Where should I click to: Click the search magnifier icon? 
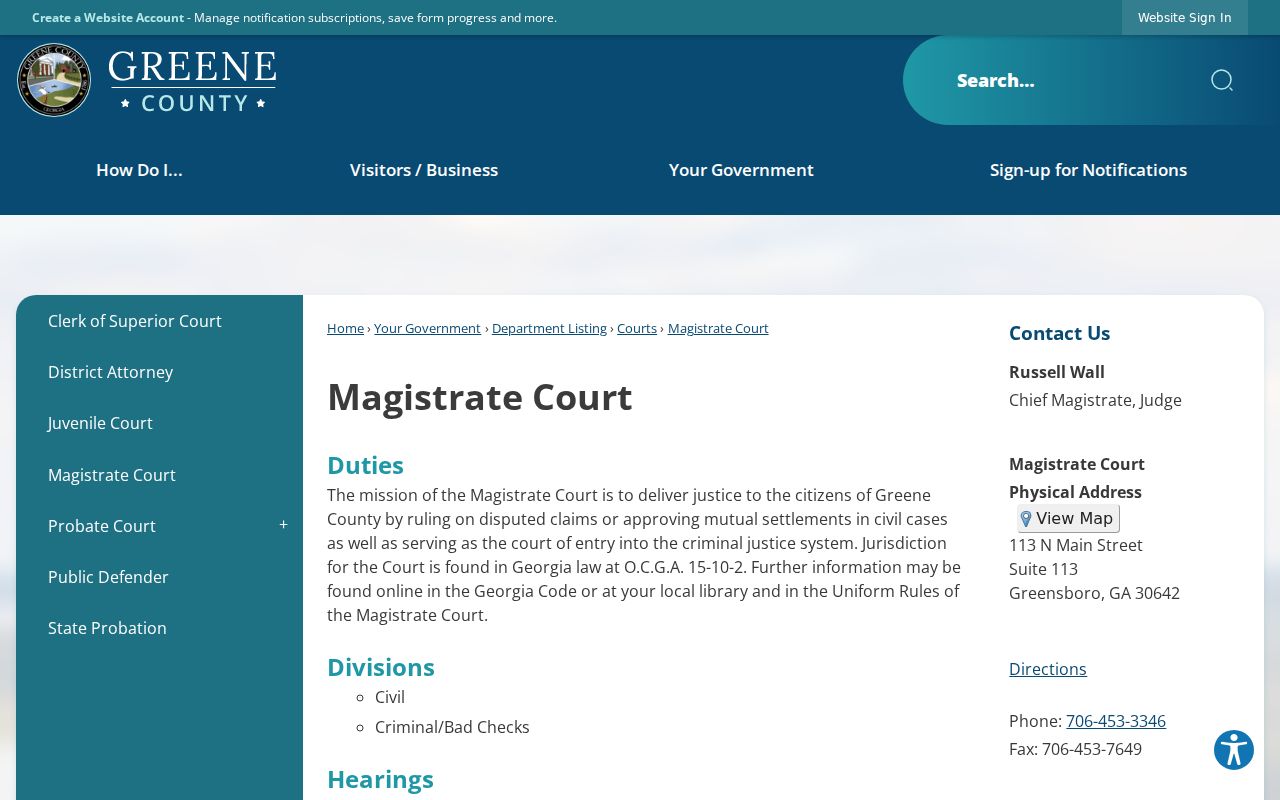1221,80
